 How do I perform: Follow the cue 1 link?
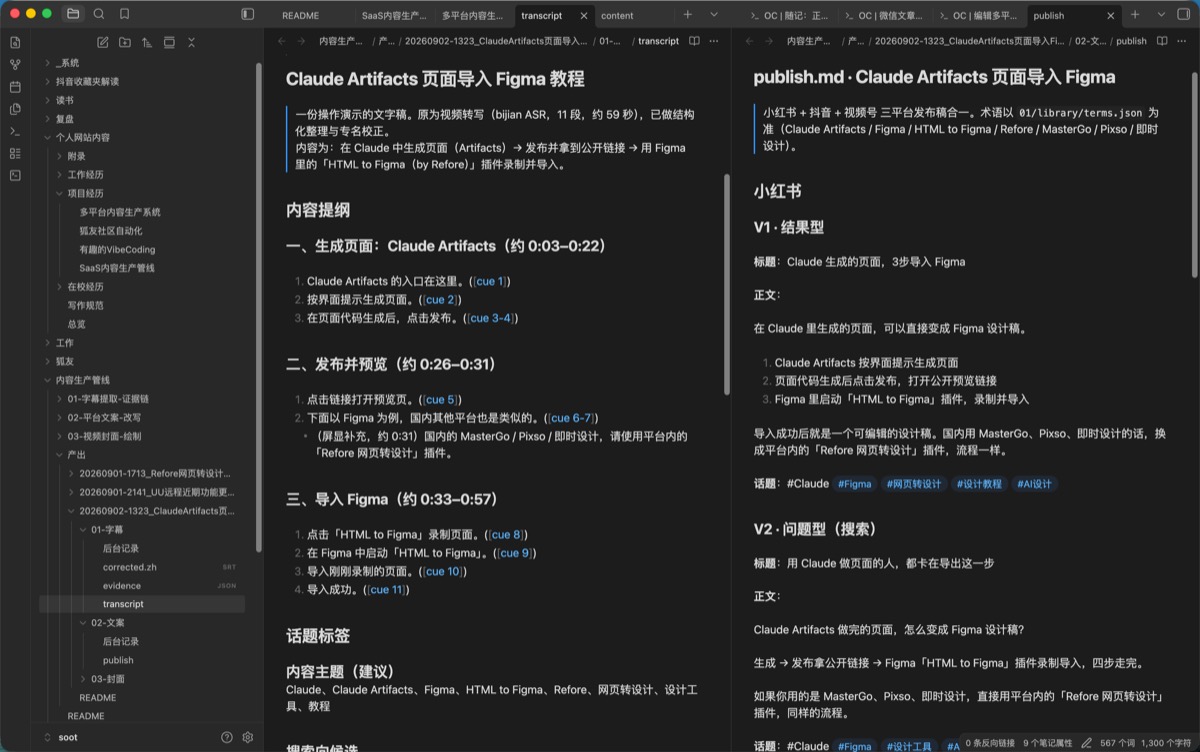(x=491, y=282)
